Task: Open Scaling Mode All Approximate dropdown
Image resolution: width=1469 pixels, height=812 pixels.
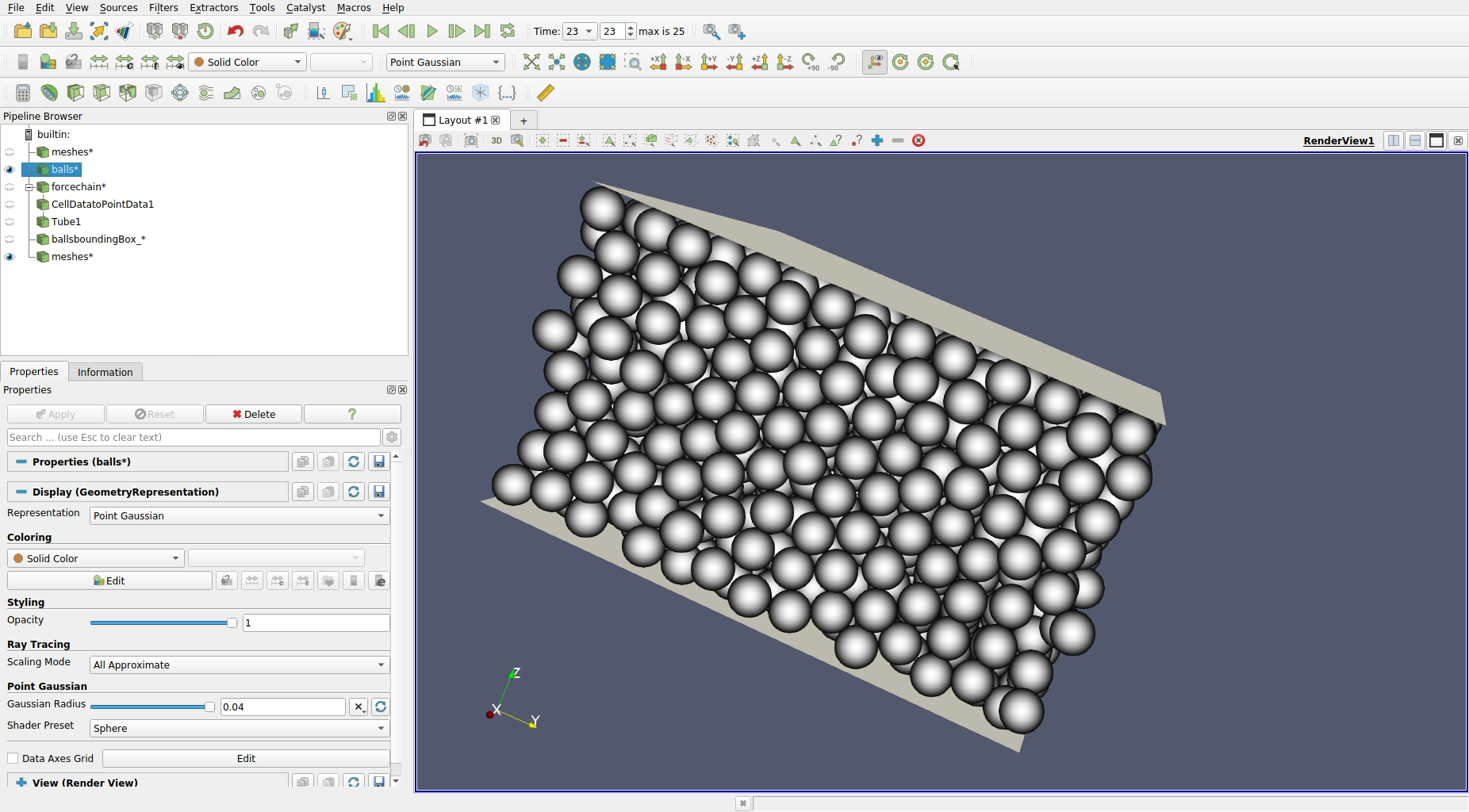Action: (x=240, y=665)
